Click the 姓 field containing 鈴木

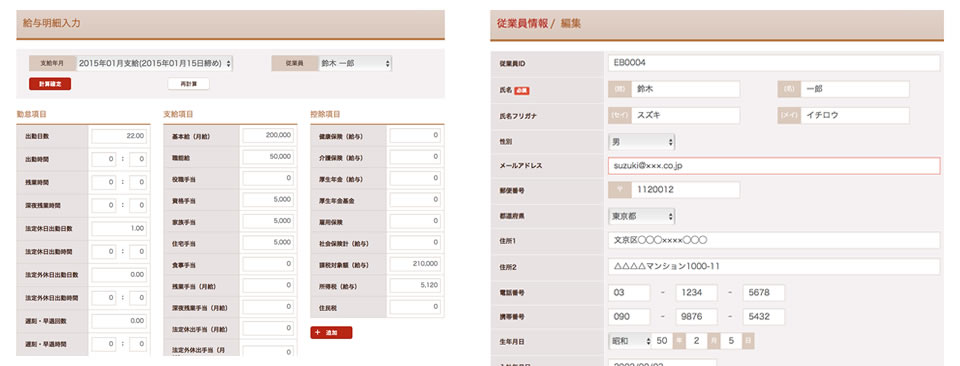click(x=686, y=89)
